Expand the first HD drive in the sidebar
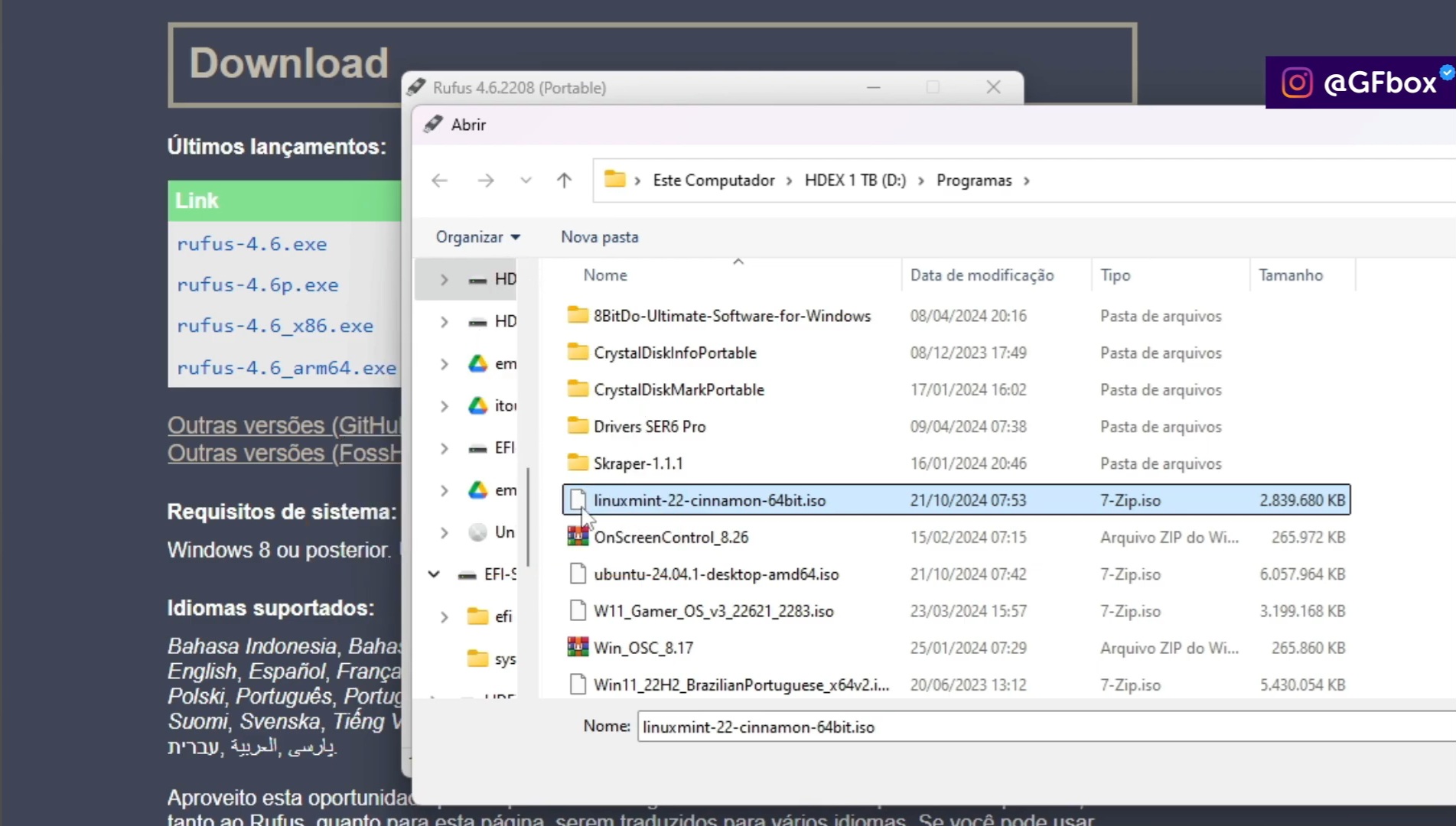 click(444, 279)
